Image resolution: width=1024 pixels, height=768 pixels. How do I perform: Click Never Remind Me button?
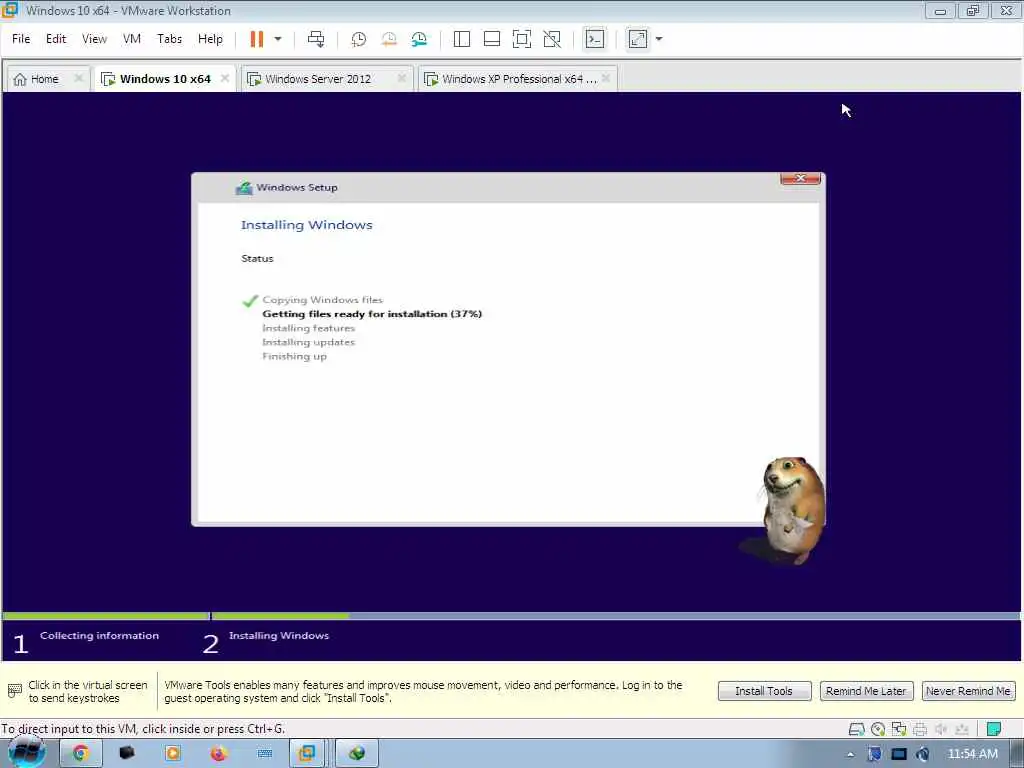pyautogui.click(x=968, y=691)
